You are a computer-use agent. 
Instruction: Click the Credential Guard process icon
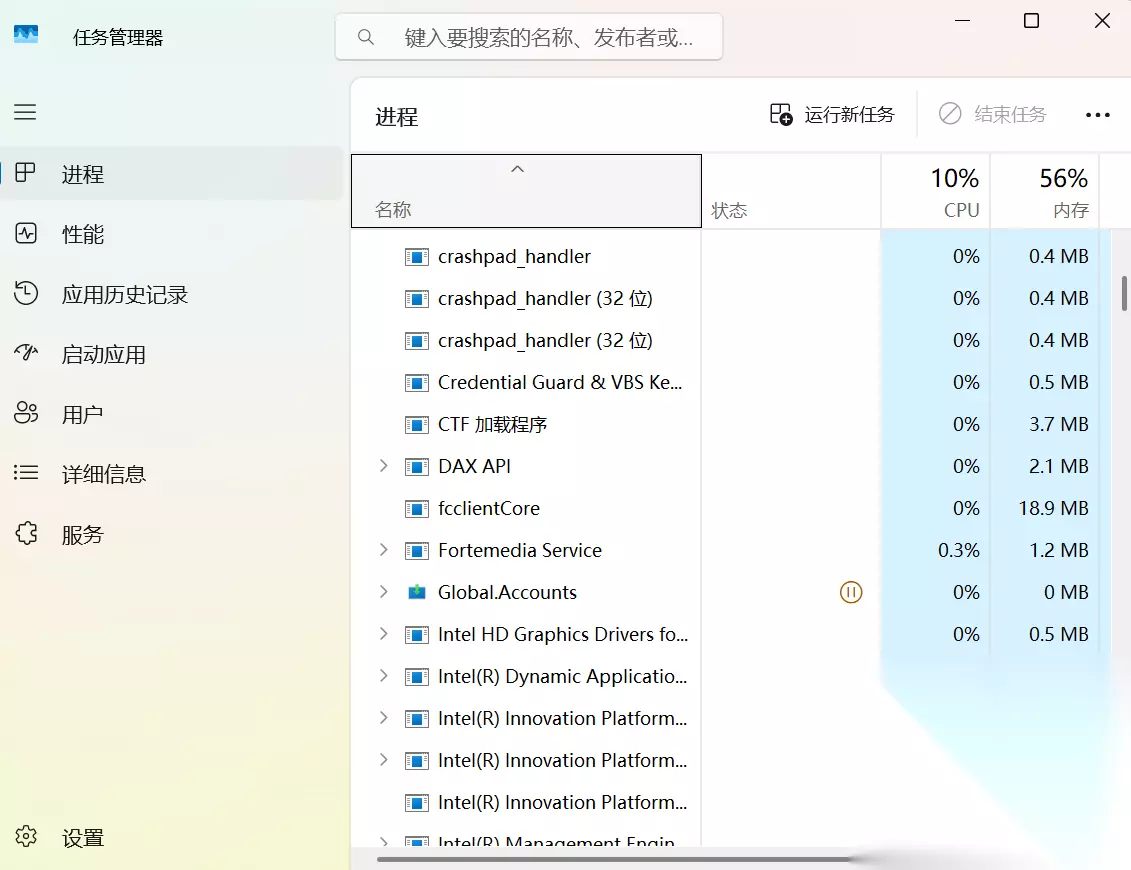click(417, 382)
